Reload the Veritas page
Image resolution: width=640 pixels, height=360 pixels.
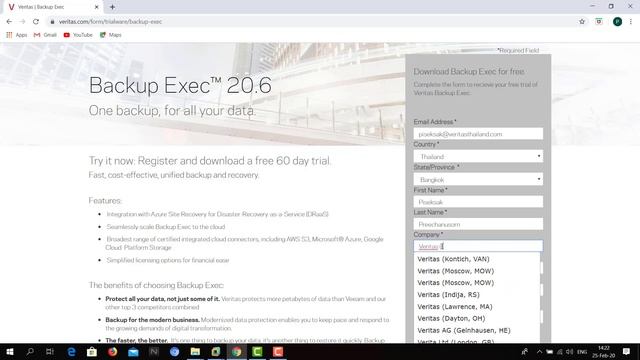click(x=36, y=22)
